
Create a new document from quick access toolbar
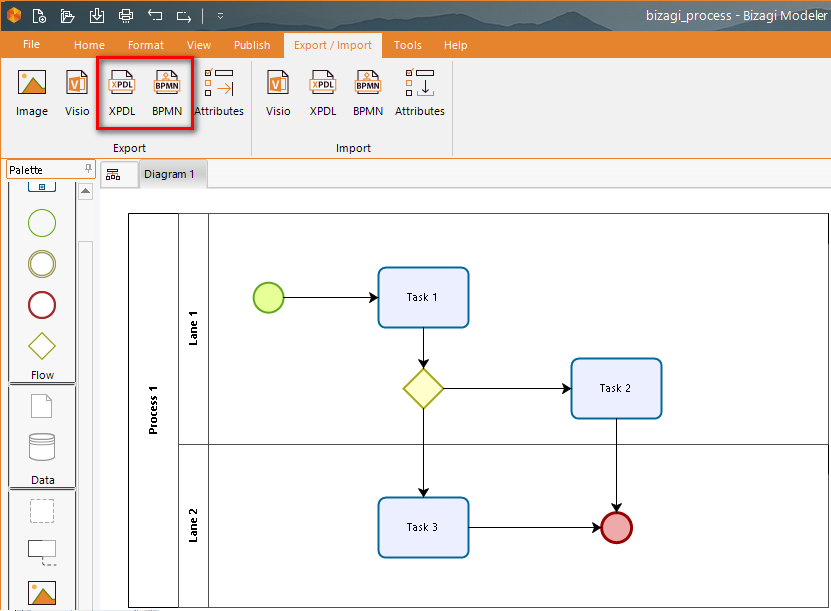pyautogui.click(x=39, y=16)
